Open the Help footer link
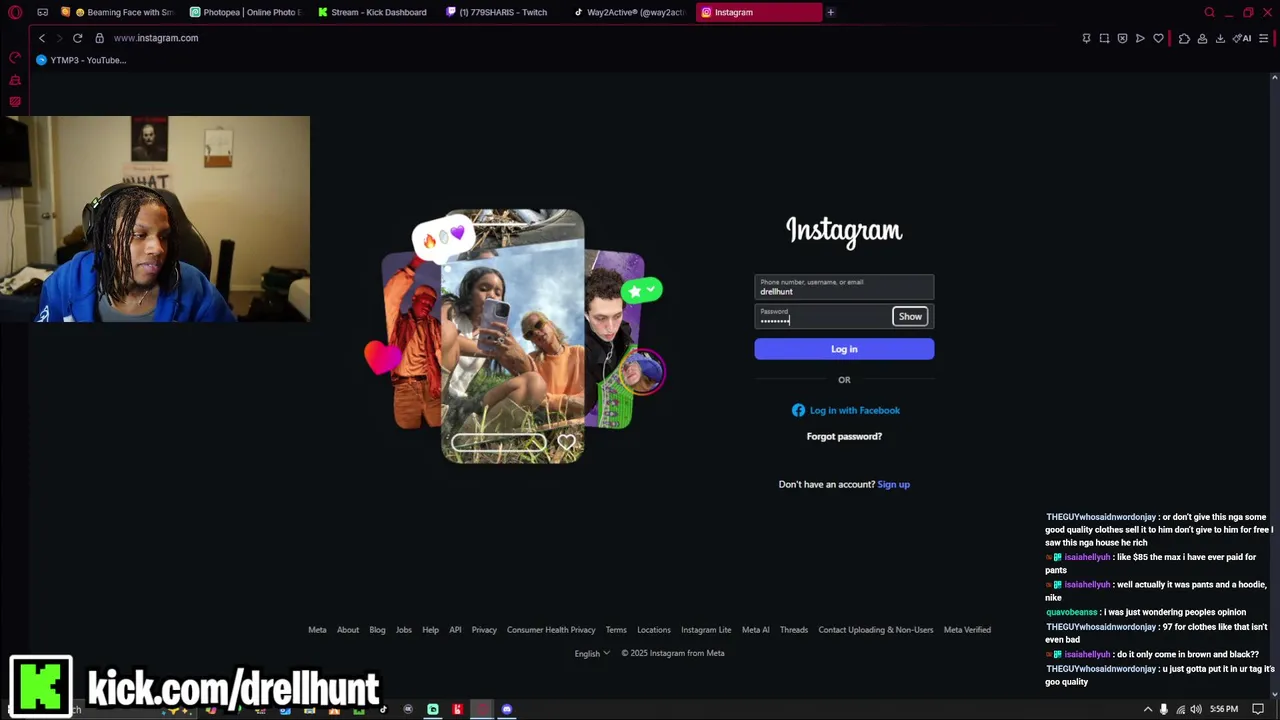This screenshot has width=1280, height=720. 430,630
